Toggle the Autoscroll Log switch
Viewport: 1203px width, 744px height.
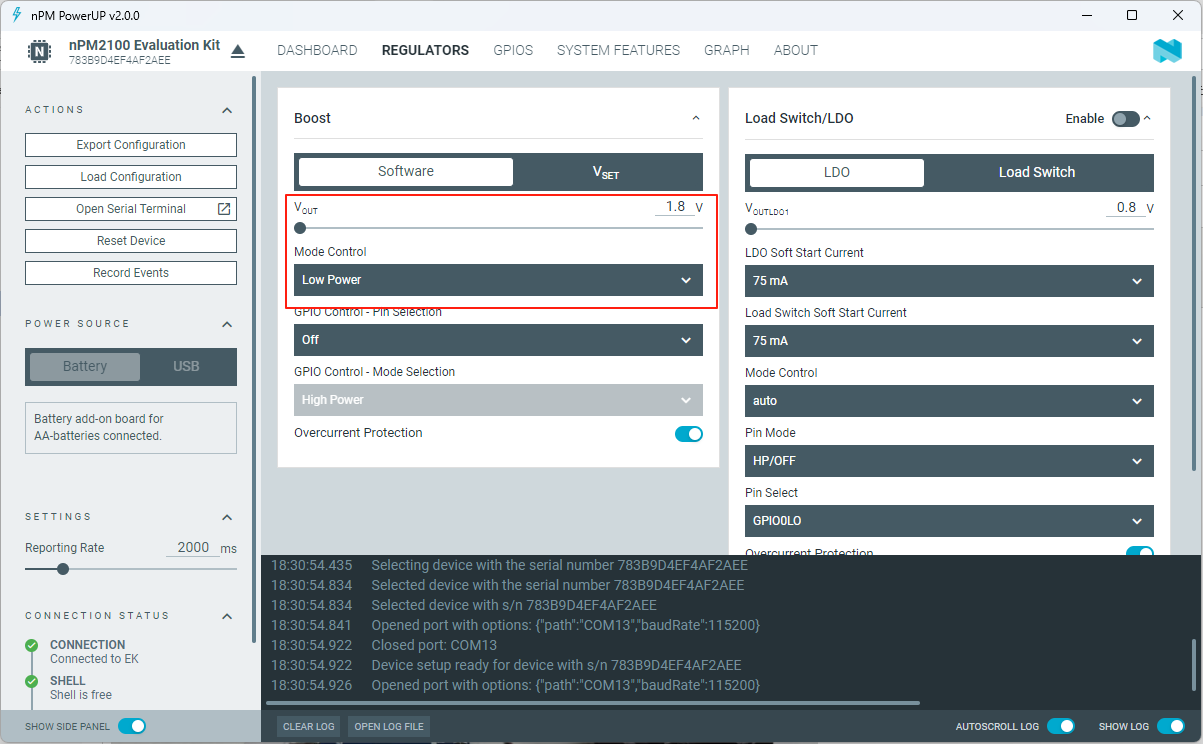(x=1061, y=726)
